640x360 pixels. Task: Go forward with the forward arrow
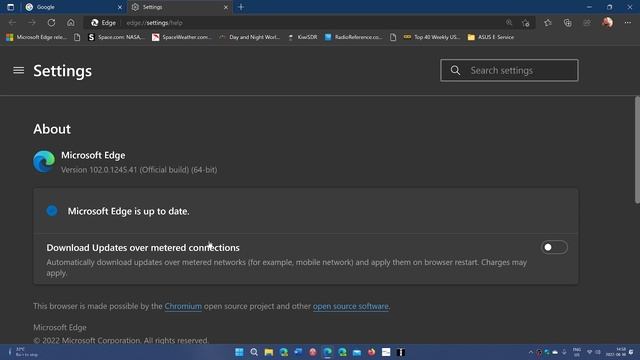pos(32,22)
